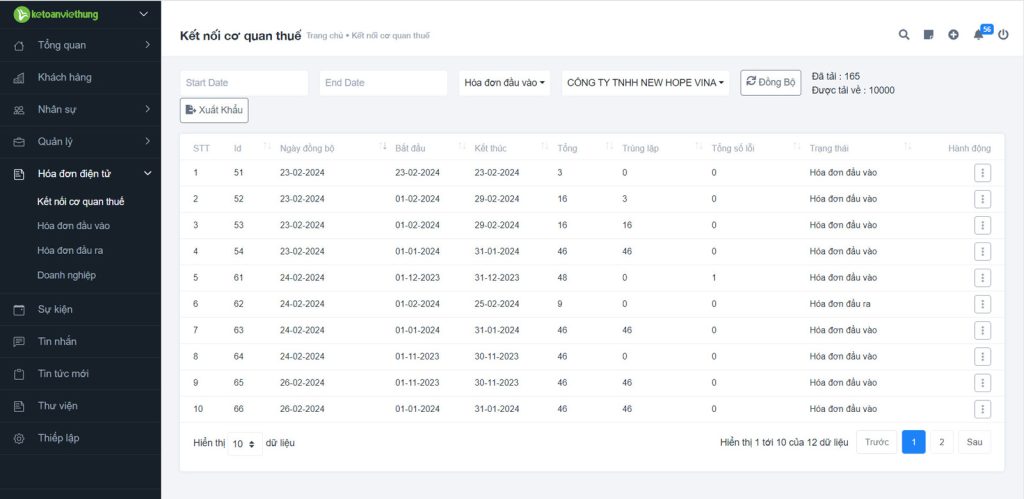Open action menu for row Id 61
Image resolution: width=1024 pixels, height=499 pixels.
[x=982, y=278]
